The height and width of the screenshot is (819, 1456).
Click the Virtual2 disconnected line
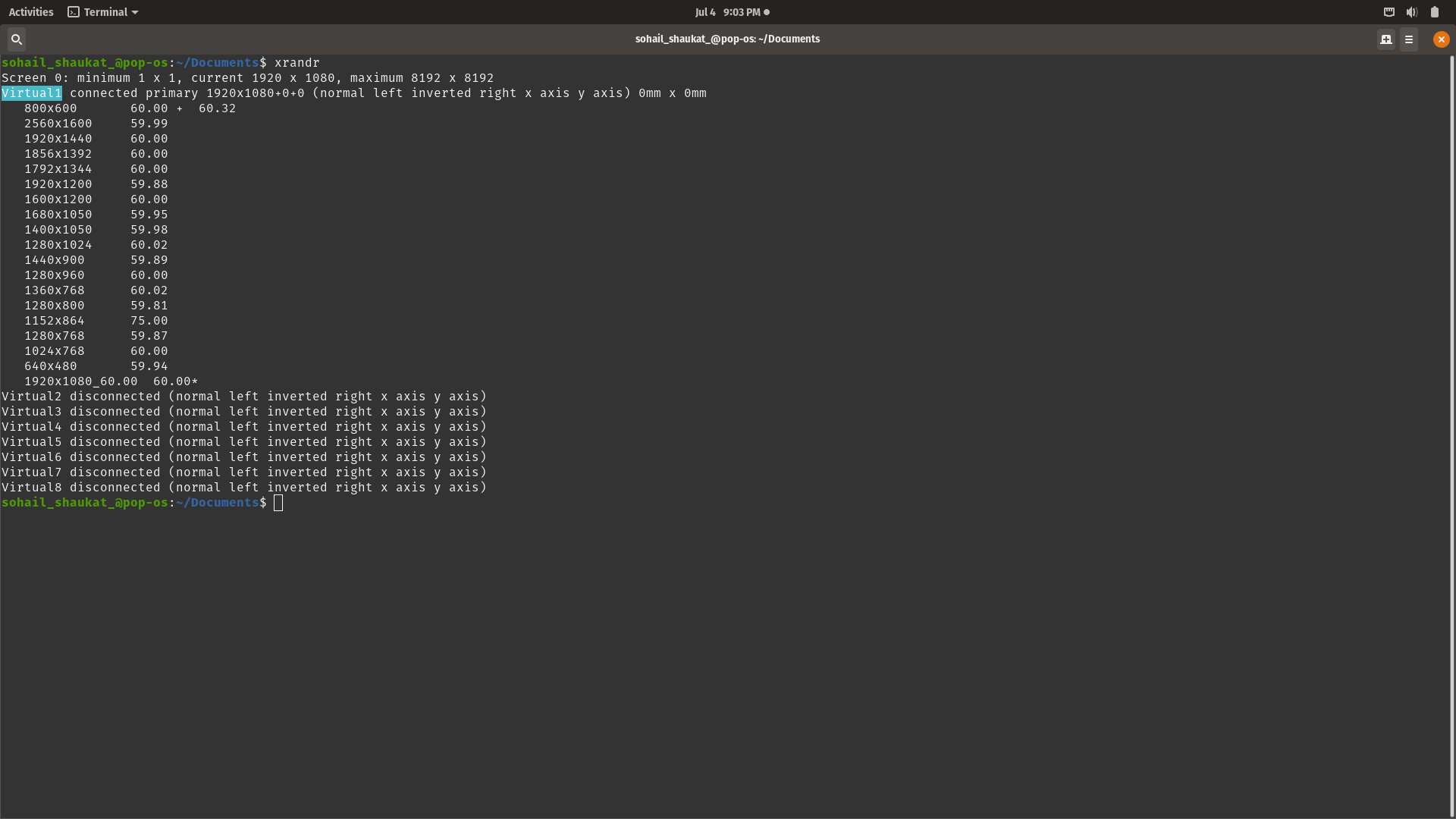click(244, 397)
